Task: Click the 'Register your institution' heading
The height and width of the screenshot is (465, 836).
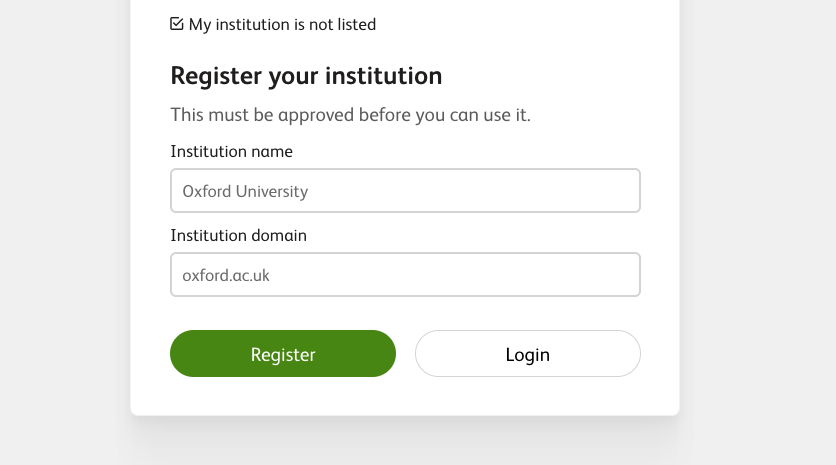Action: point(306,76)
